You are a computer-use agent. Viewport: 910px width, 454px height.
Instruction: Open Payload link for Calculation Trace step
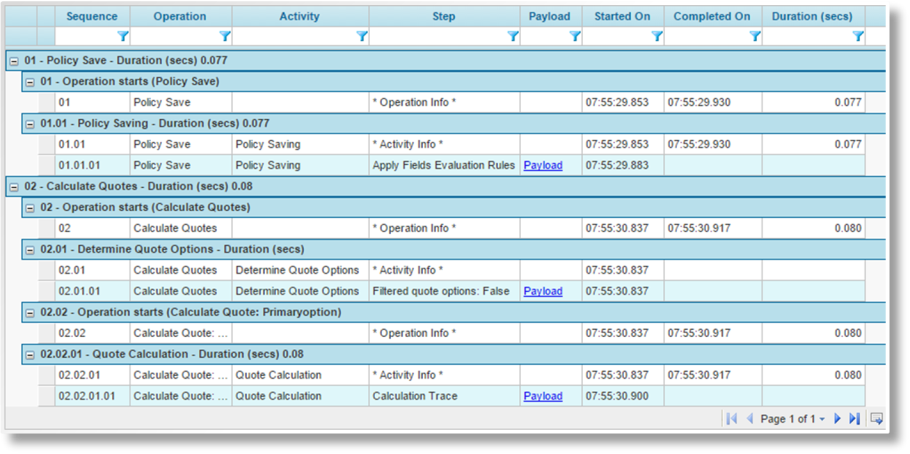(x=543, y=396)
